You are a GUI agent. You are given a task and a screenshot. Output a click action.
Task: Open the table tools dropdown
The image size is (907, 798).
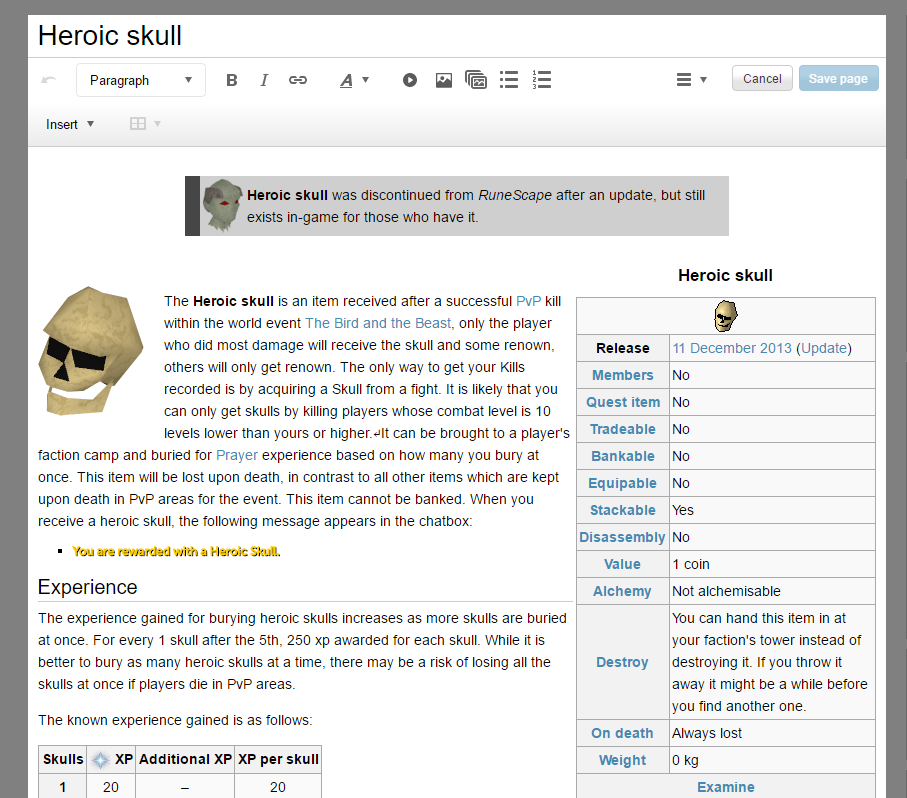(x=145, y=124)
